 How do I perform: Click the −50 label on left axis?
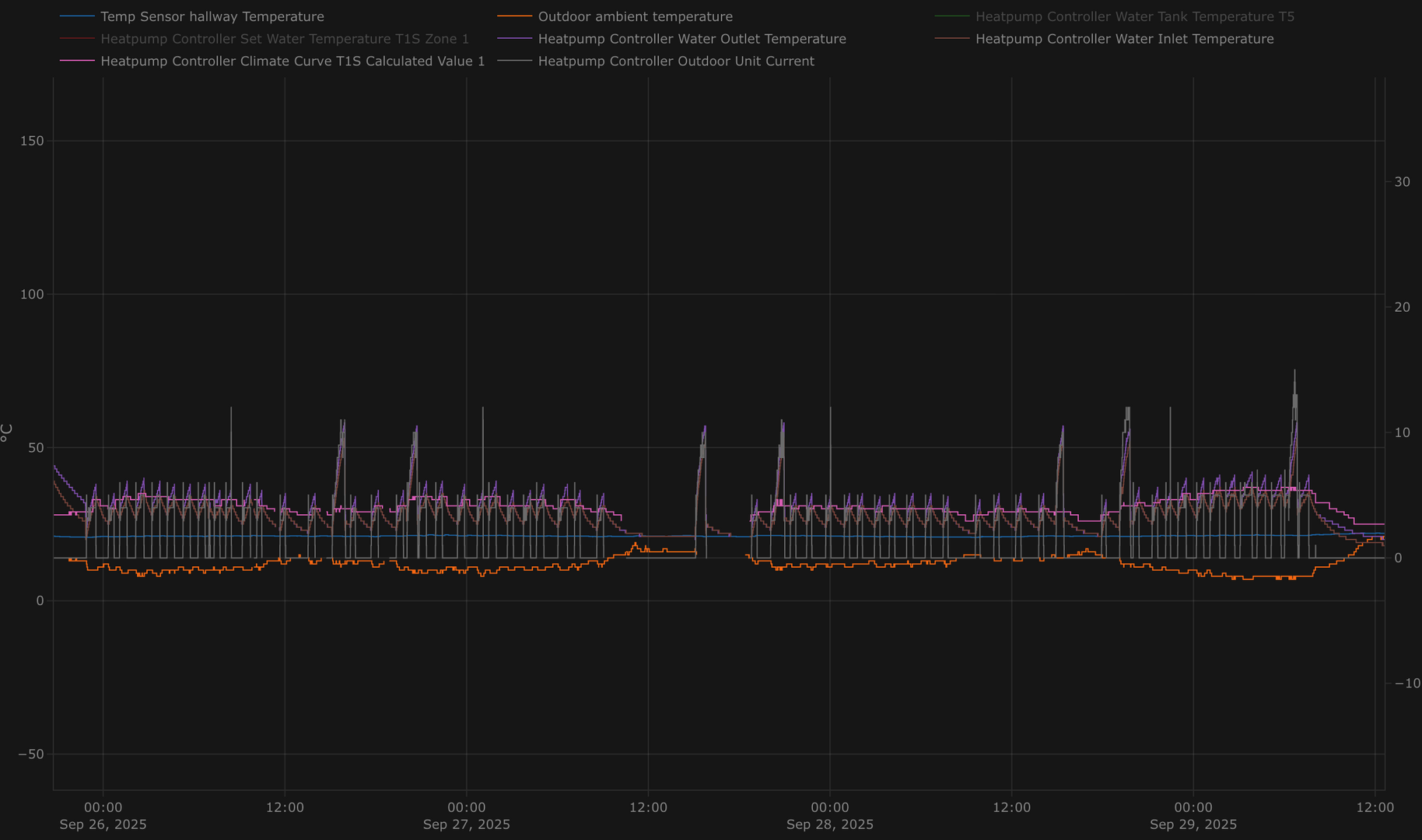pos(31,754)
